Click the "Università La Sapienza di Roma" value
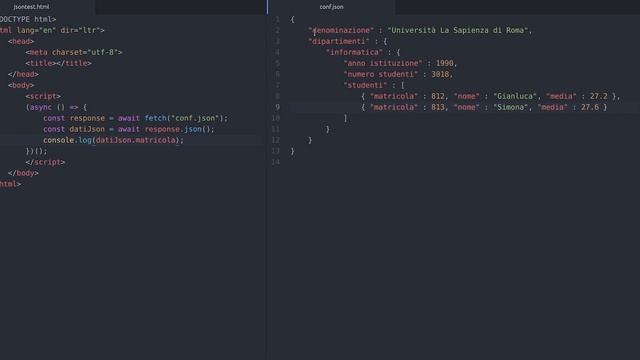Screen dimensions: 640x360 [458, 30]
